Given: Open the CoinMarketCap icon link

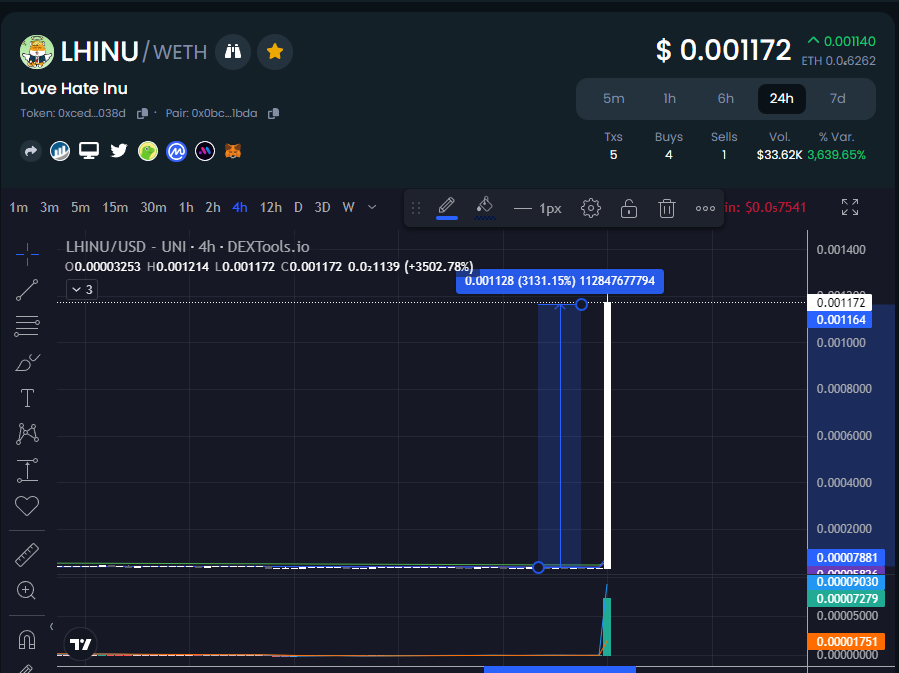Looking at the screenshot, I should [177, 151].
